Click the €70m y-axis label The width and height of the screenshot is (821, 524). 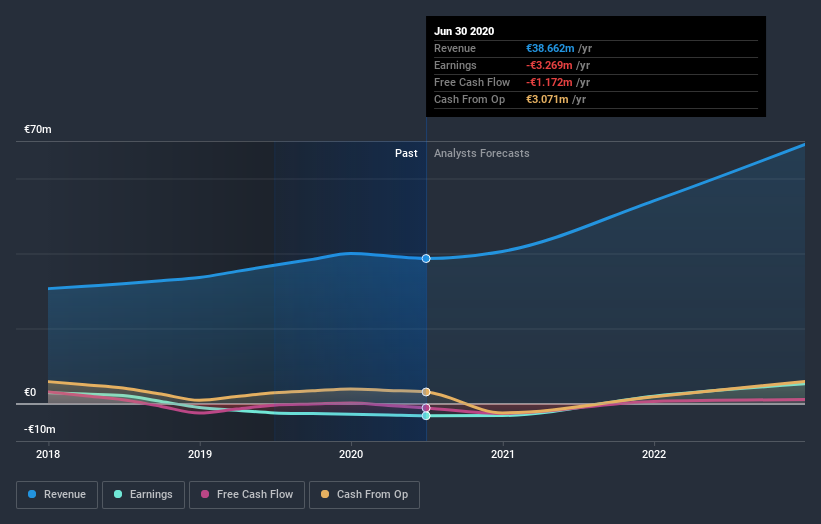(38, 129)
